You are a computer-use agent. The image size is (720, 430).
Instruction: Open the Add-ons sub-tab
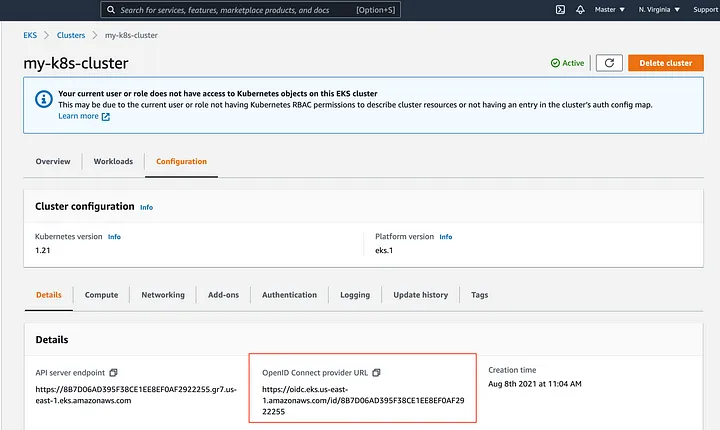pos(223,295)
